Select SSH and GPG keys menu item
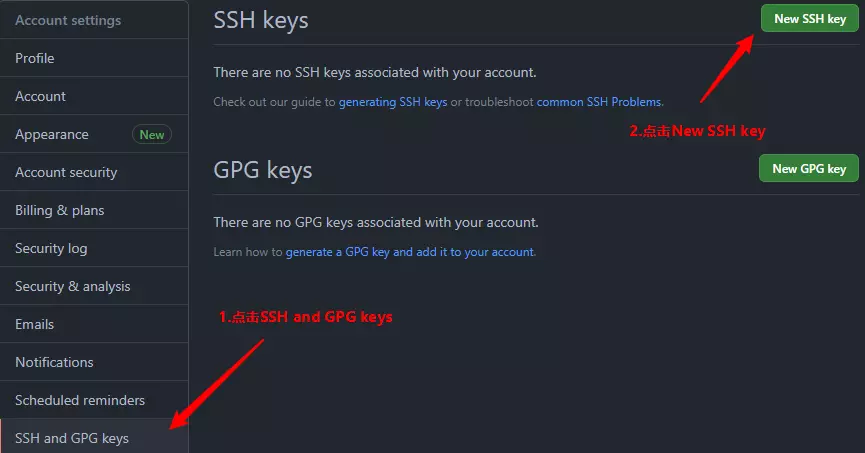Image resolution: width=865 pixels, height=453 pixels. [72, 438]
